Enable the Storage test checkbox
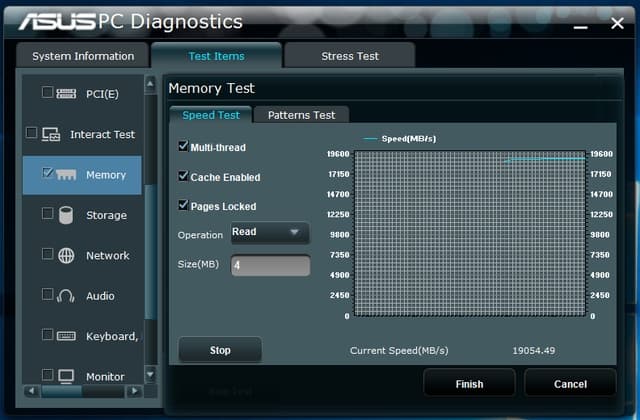Screen dimensions: 640x420 pos(47,213)
